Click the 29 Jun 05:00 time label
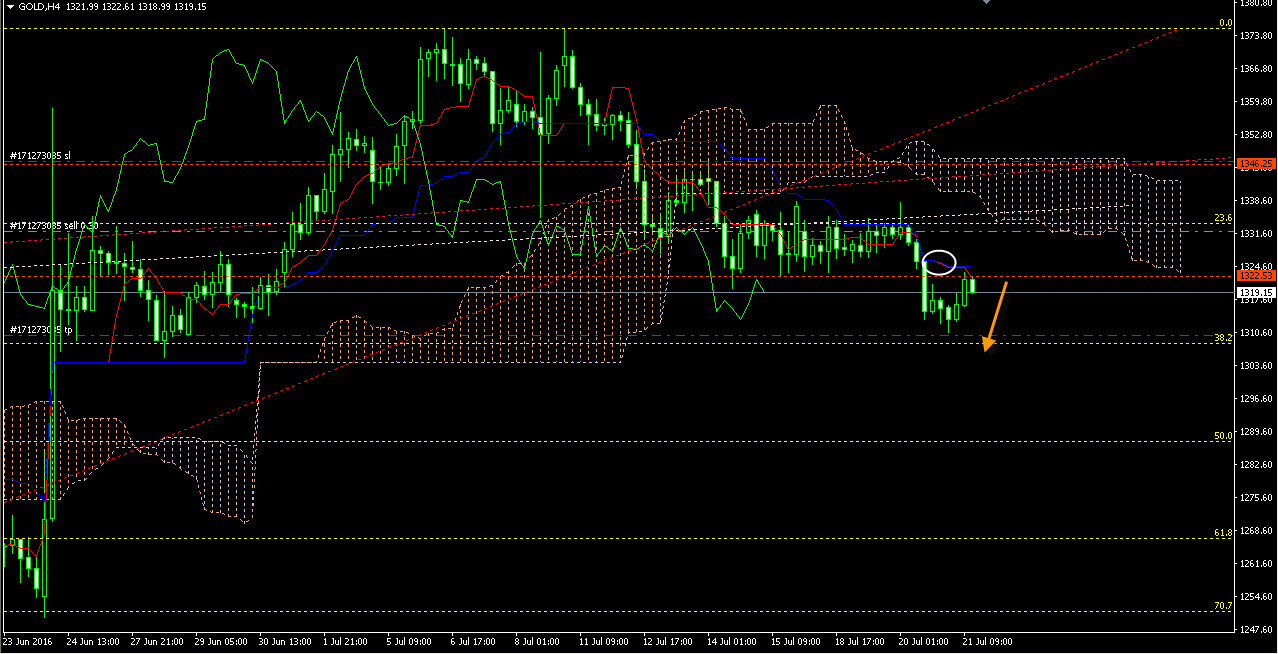 click(x=222, y=641)
